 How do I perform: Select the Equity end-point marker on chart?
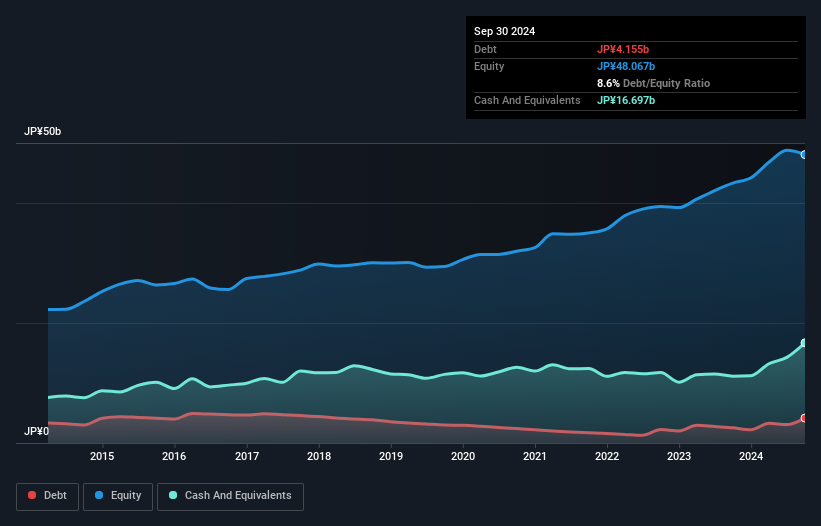(804, 155)
